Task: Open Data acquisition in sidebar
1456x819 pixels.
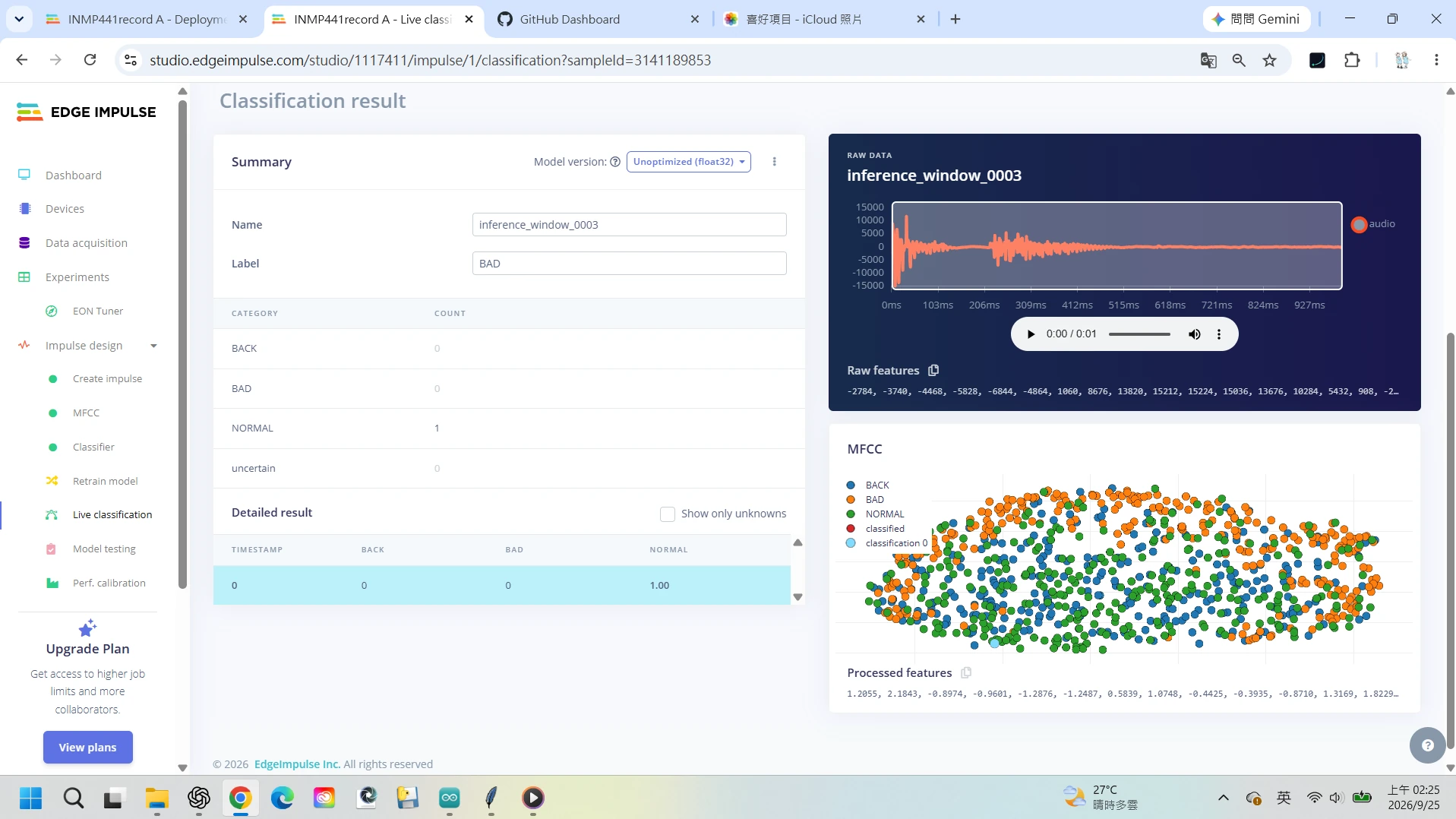Action: pos(86,243)
